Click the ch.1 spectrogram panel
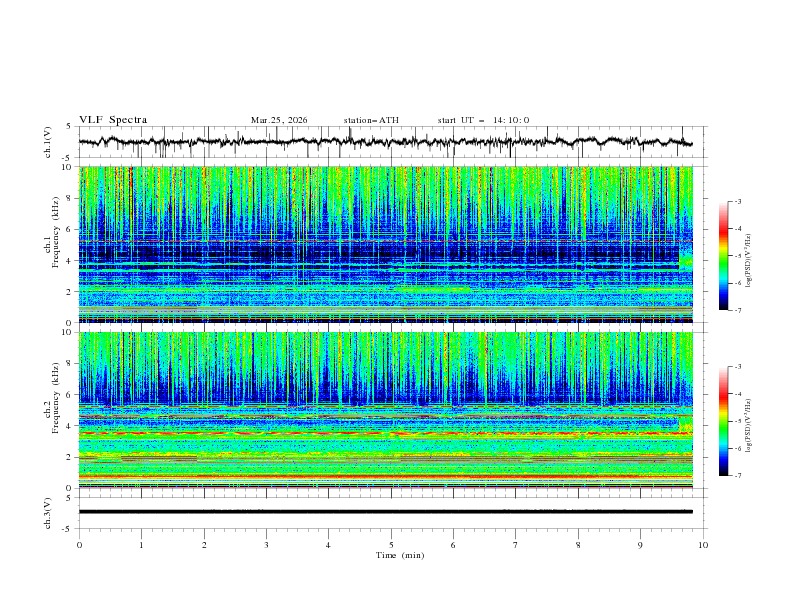 point(385,244)
